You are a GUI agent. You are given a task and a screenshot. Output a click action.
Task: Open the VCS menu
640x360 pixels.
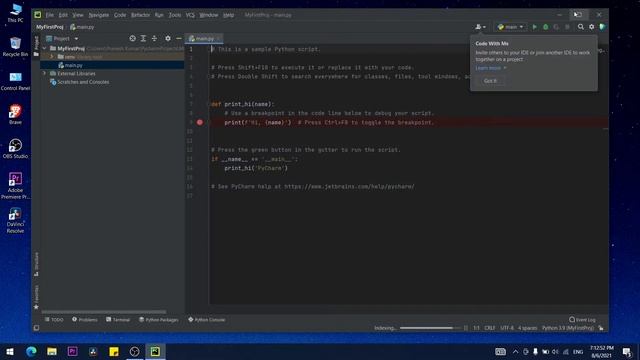click(190, 15)
